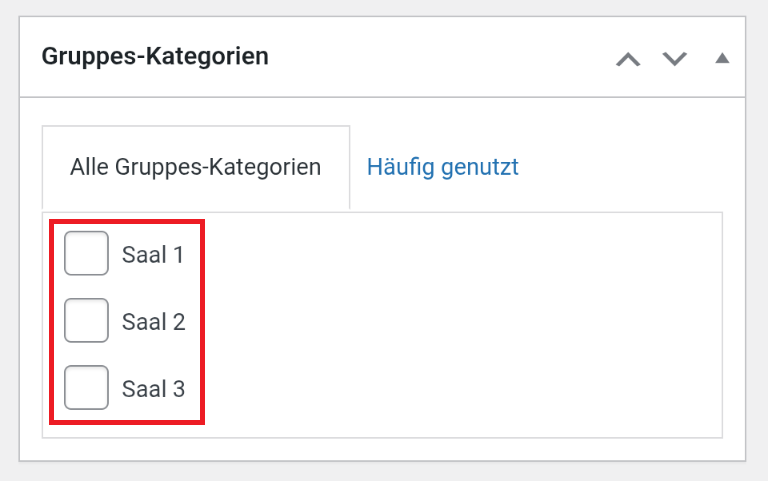Click the Saal 1 text label

(153, 255)
